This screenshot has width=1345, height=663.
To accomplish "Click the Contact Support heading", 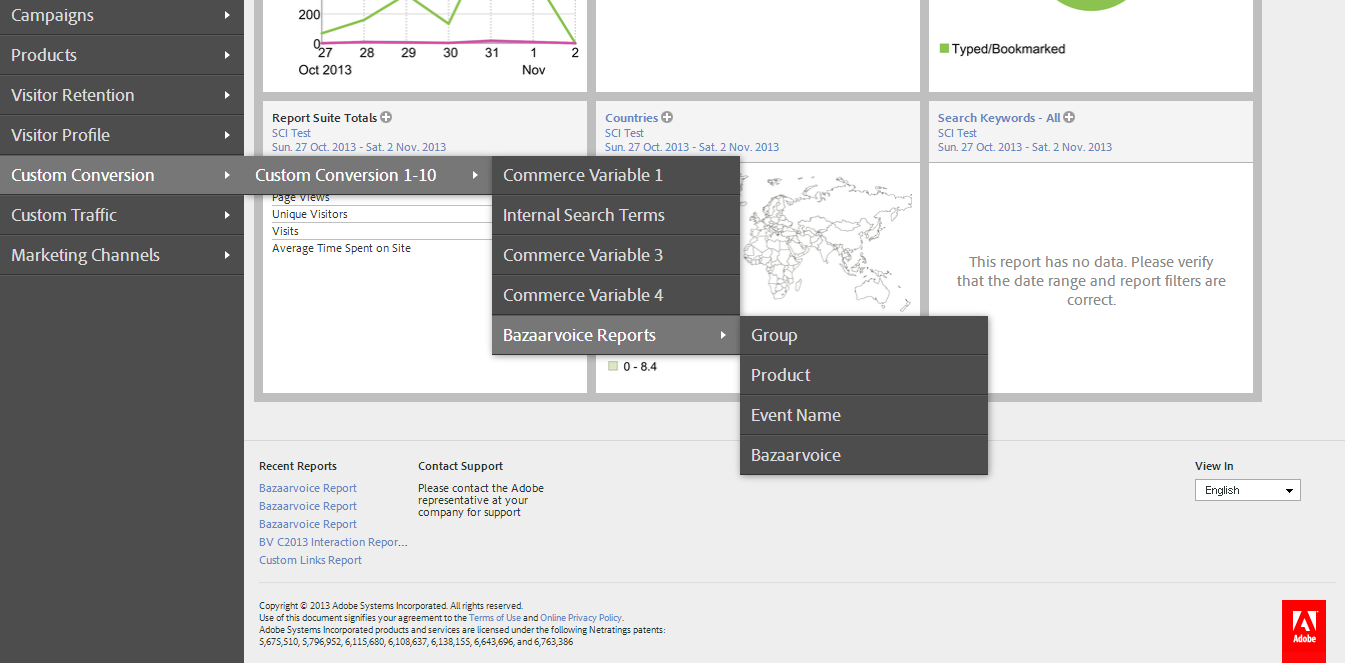I will (460, 466).
